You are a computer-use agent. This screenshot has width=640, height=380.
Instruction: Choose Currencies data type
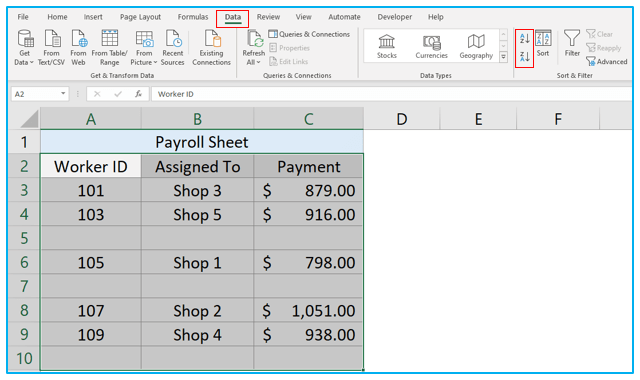[x=431, y=47]
